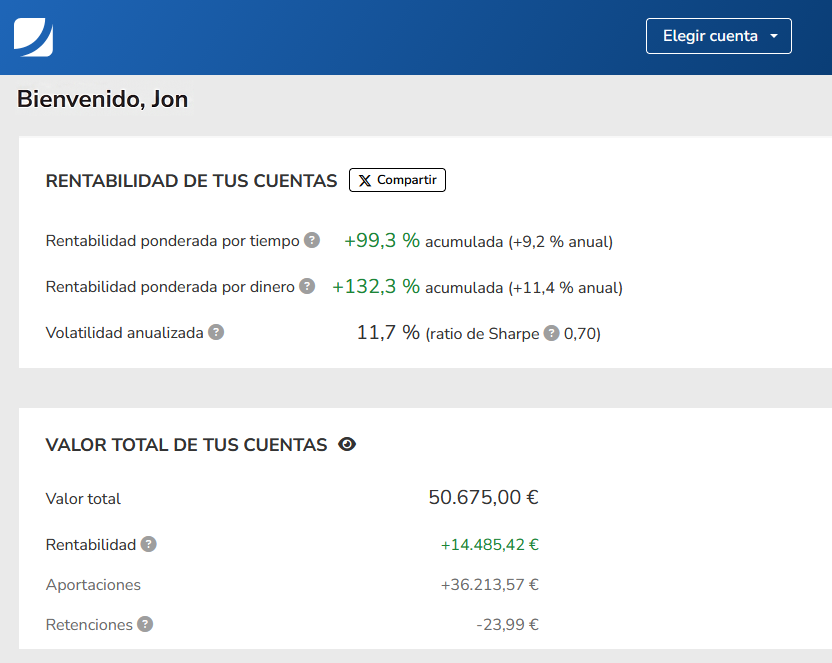The width and height of the screenshot is (832, 663).
Task: Click the +14.485,42 € profitability amount
Action: (x=490, y=545)
